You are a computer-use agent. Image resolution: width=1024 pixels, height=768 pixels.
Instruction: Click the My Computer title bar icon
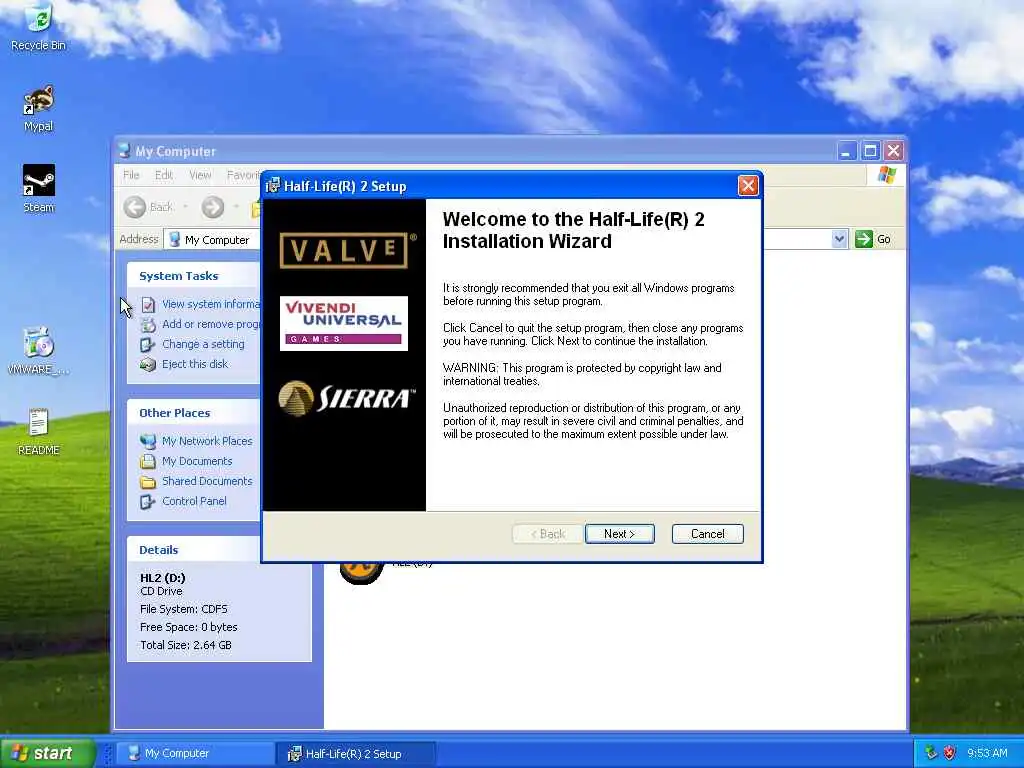[124, 151]
